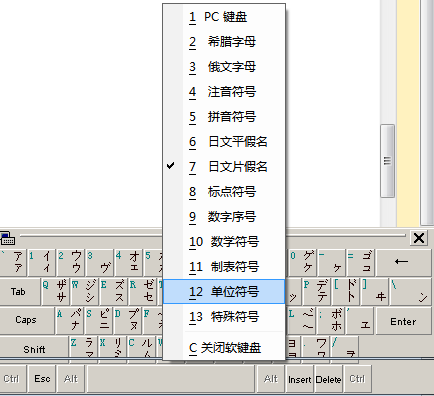Tap the equals key showing ゴ コ
434x396 pixels.
pyautogui.click(x=360, y=262)
